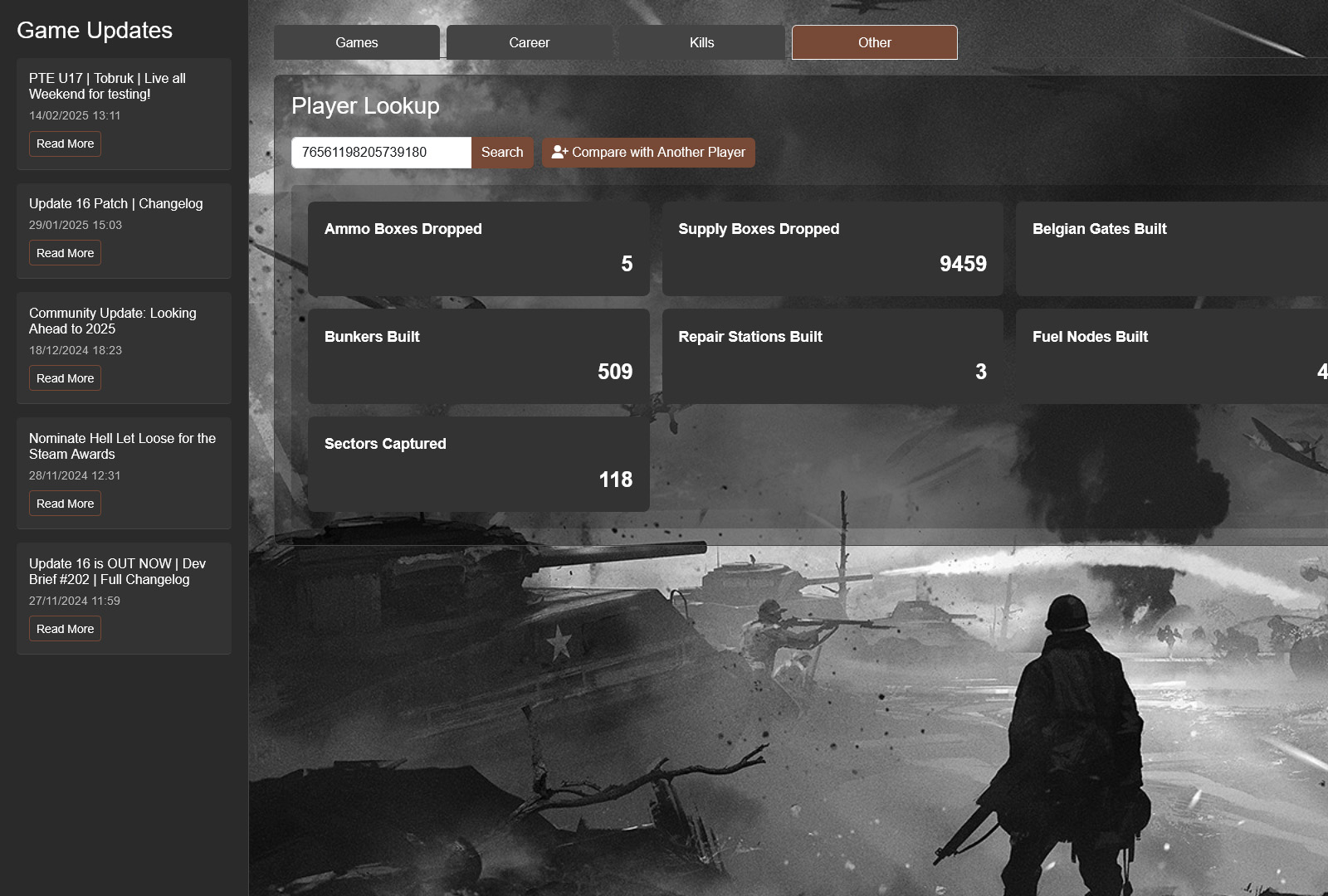The width and height of the screenshot is (1328, 896).
Task: Read More on Community Update 2025
Action: (x=65, y=378)
